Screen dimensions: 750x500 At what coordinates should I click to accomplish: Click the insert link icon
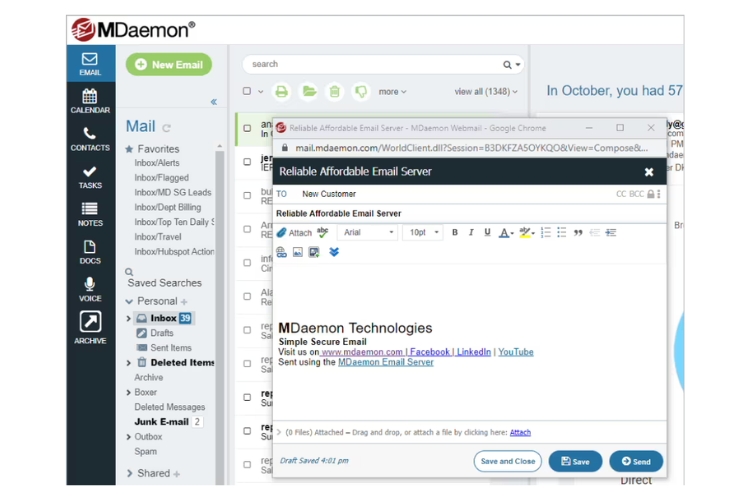(x=281, y=252)
